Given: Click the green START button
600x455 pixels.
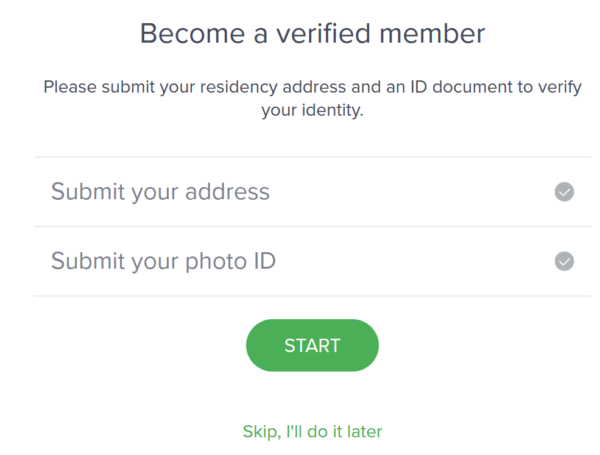Looking at the screenshot, I should point(312,345).
